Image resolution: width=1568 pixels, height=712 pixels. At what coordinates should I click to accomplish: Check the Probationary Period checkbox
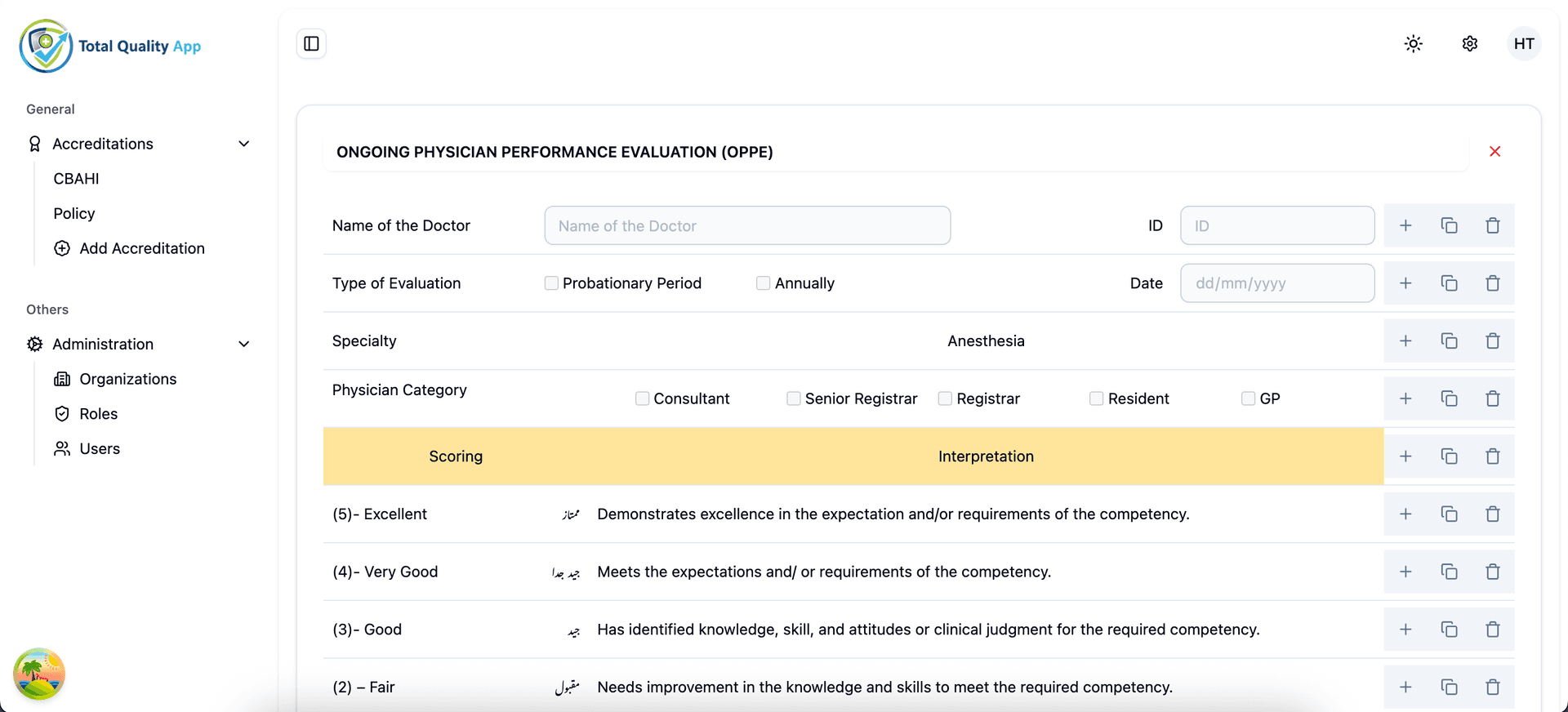coord(551,283)
